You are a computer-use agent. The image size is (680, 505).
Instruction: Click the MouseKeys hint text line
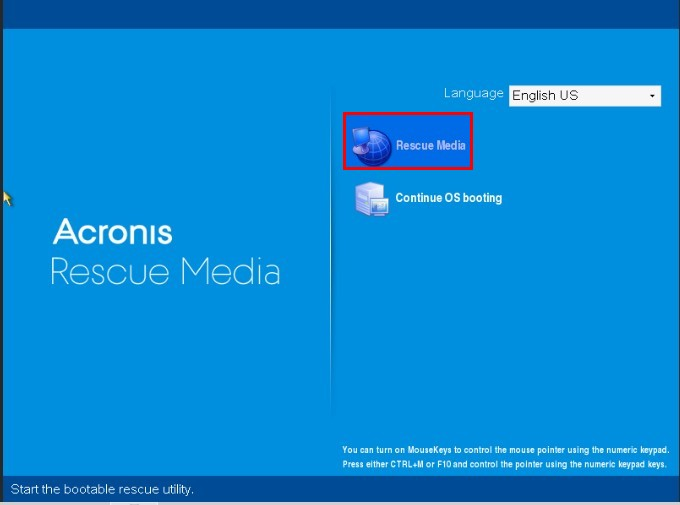point(505,450)
